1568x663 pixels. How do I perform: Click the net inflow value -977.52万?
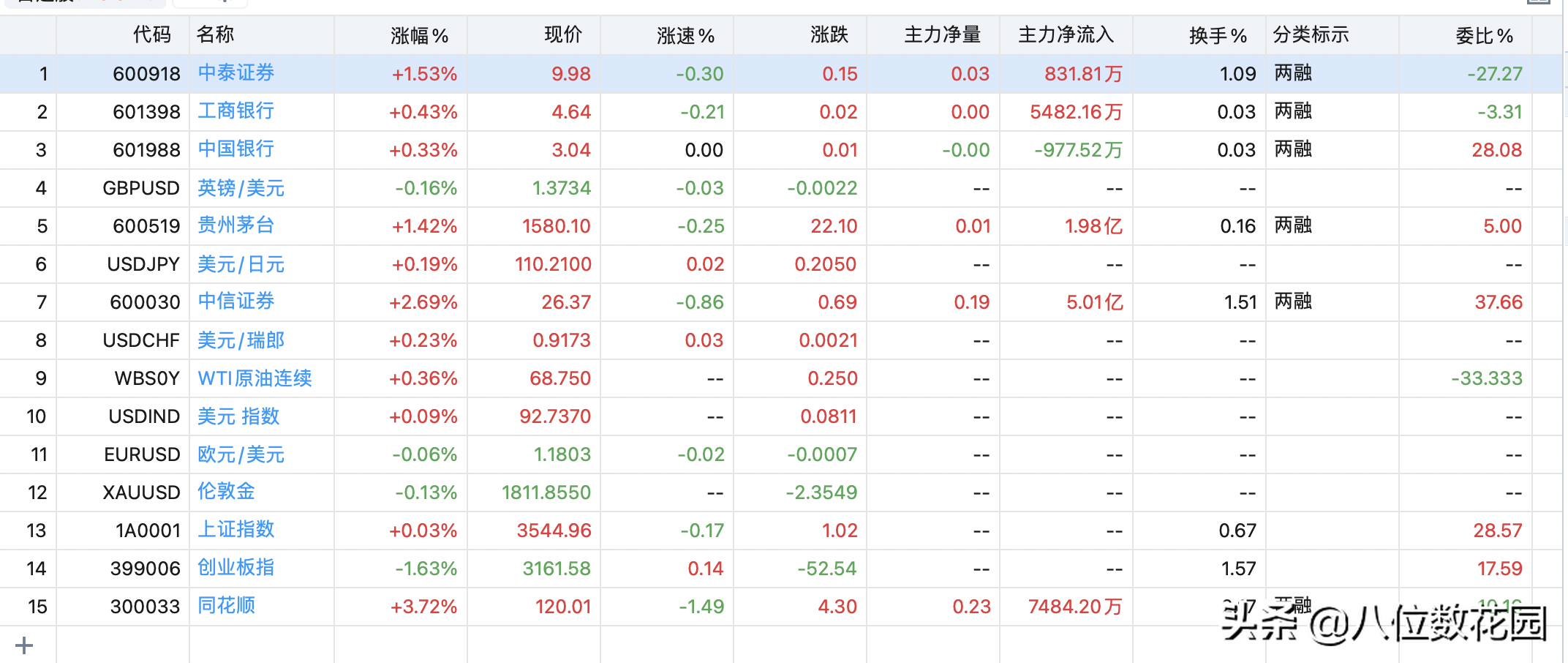1078,150
